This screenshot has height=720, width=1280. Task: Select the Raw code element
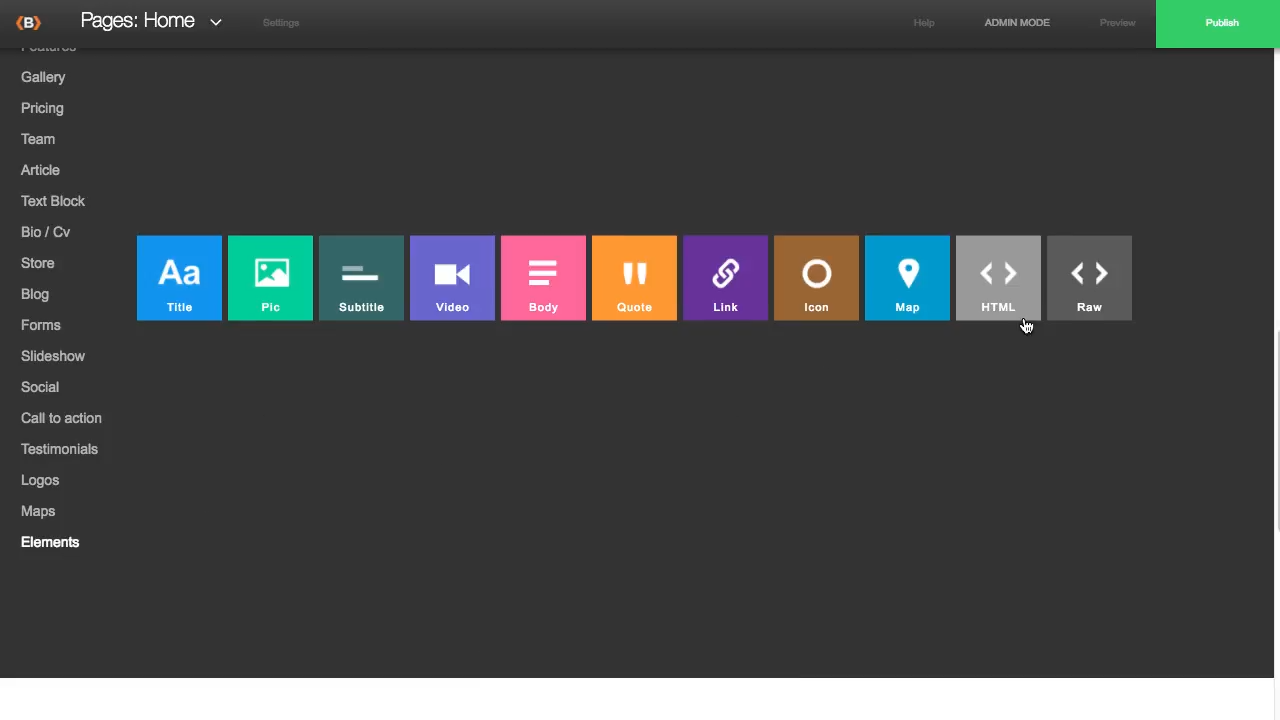[1089, 278]
